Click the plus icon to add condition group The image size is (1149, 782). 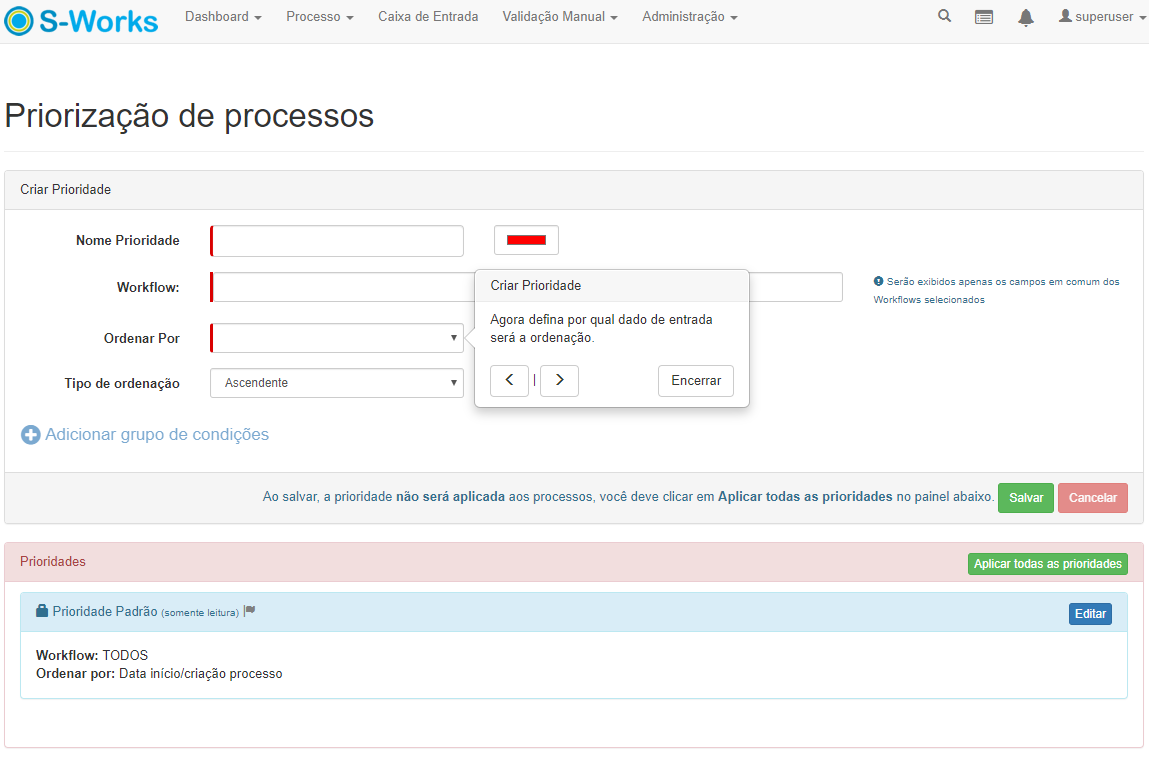(x=31, y=435)
